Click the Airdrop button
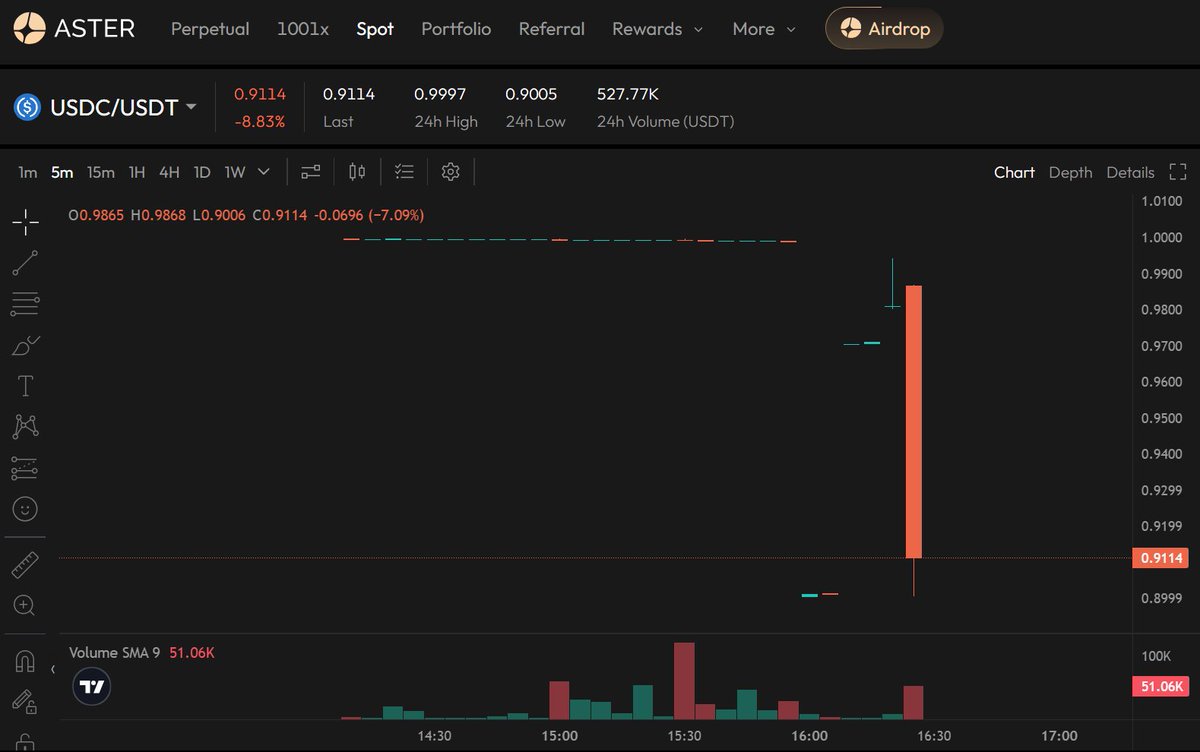1200x752 pixels. (884, 28)
